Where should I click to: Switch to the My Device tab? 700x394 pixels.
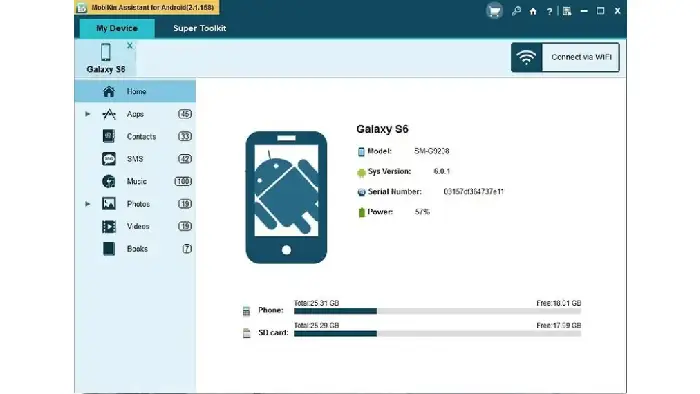click(117, 28)
